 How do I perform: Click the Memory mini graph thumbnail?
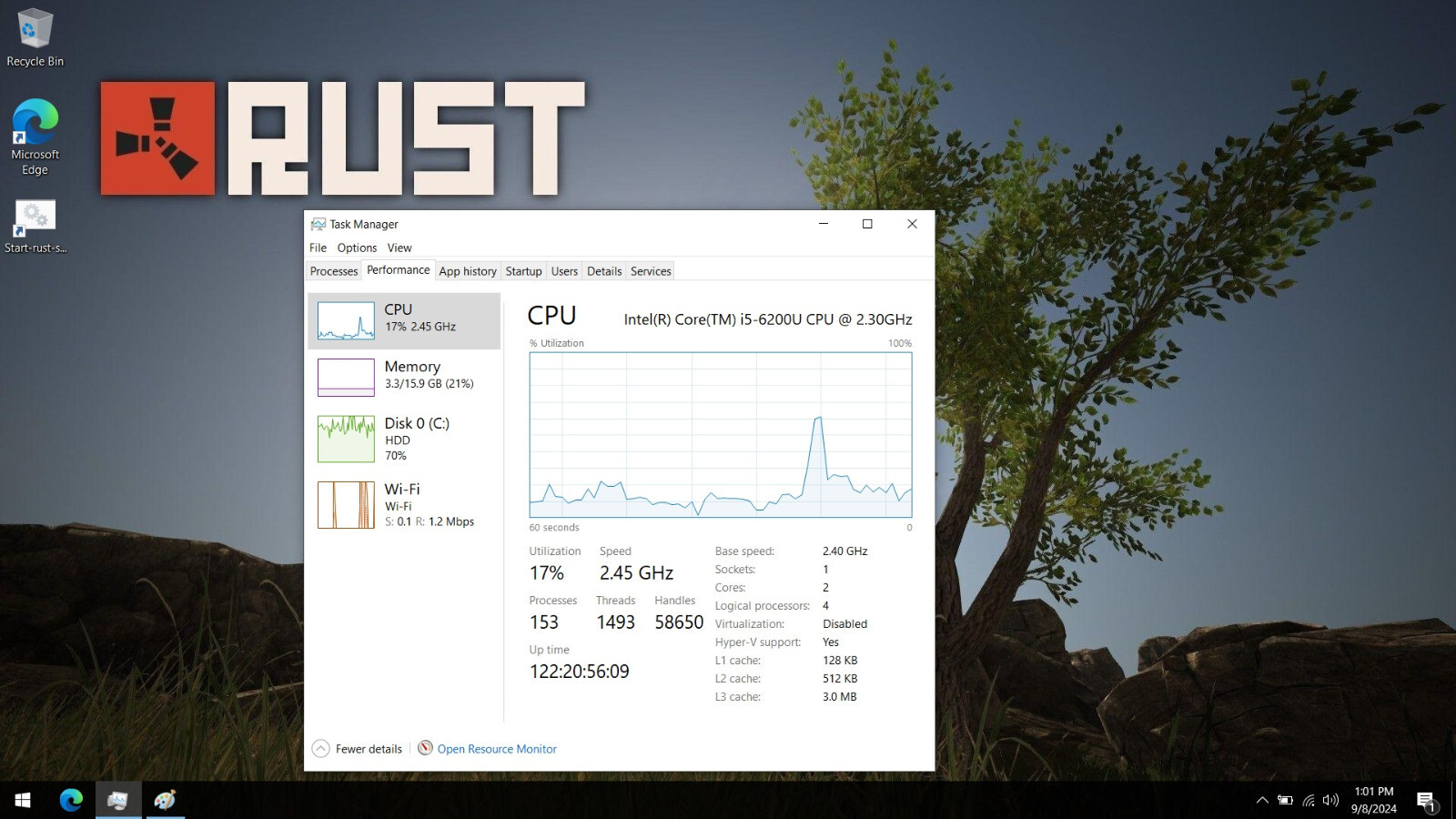[346, 378]
